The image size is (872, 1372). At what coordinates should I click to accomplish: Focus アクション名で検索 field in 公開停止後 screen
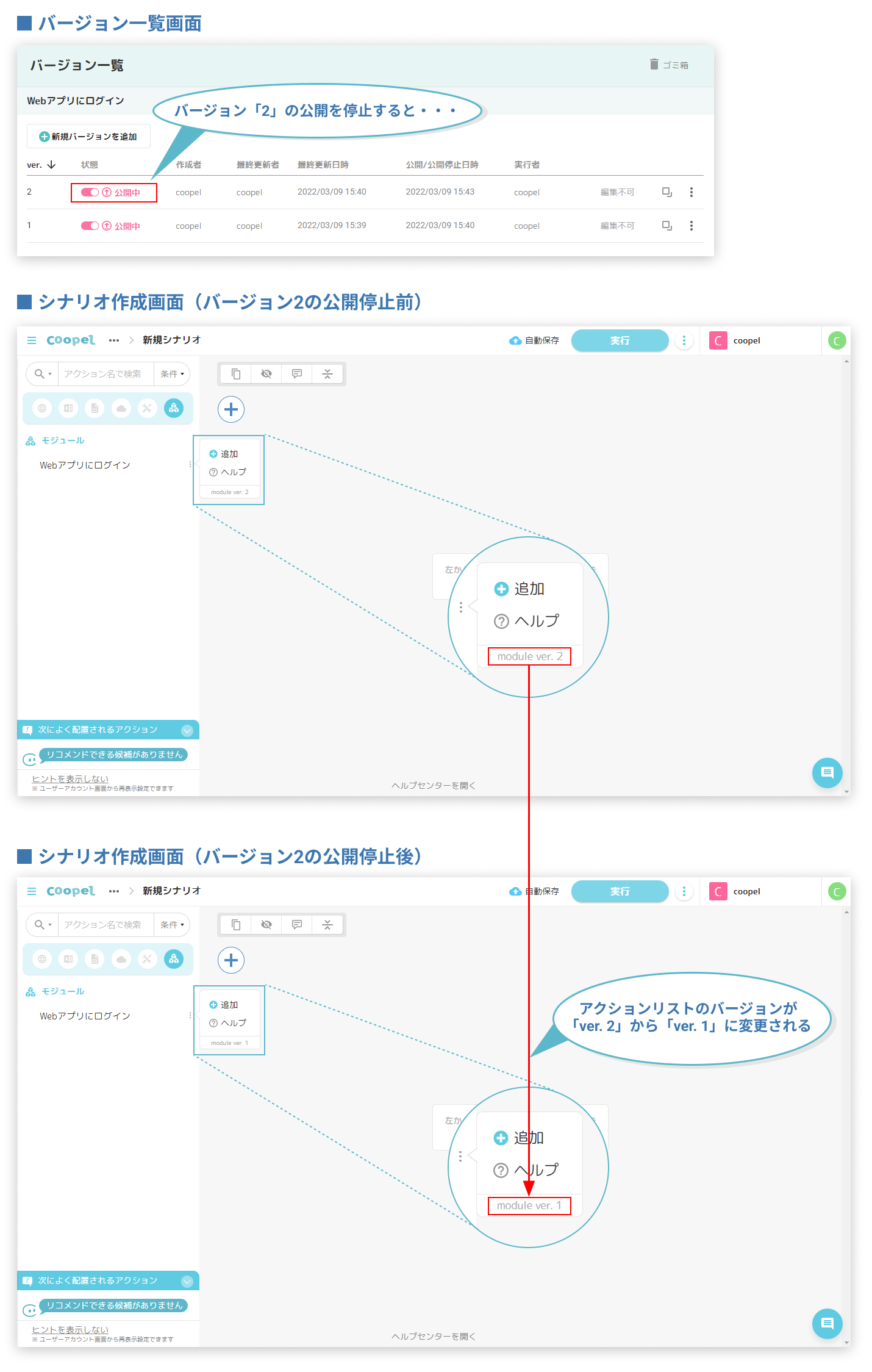[105, 925]
